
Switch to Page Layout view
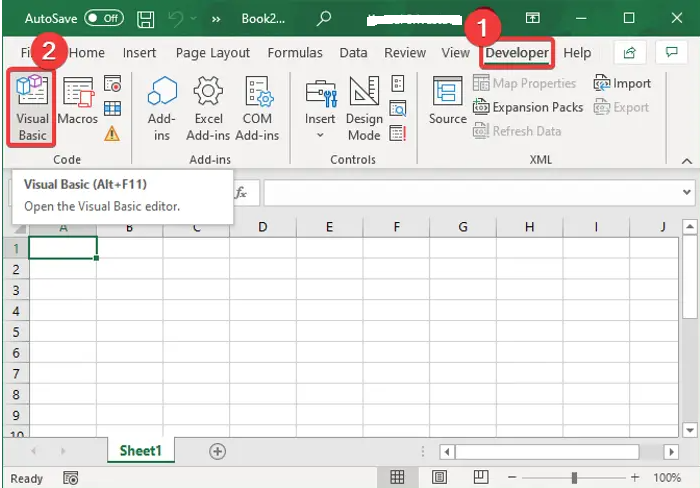click(437, 478)
